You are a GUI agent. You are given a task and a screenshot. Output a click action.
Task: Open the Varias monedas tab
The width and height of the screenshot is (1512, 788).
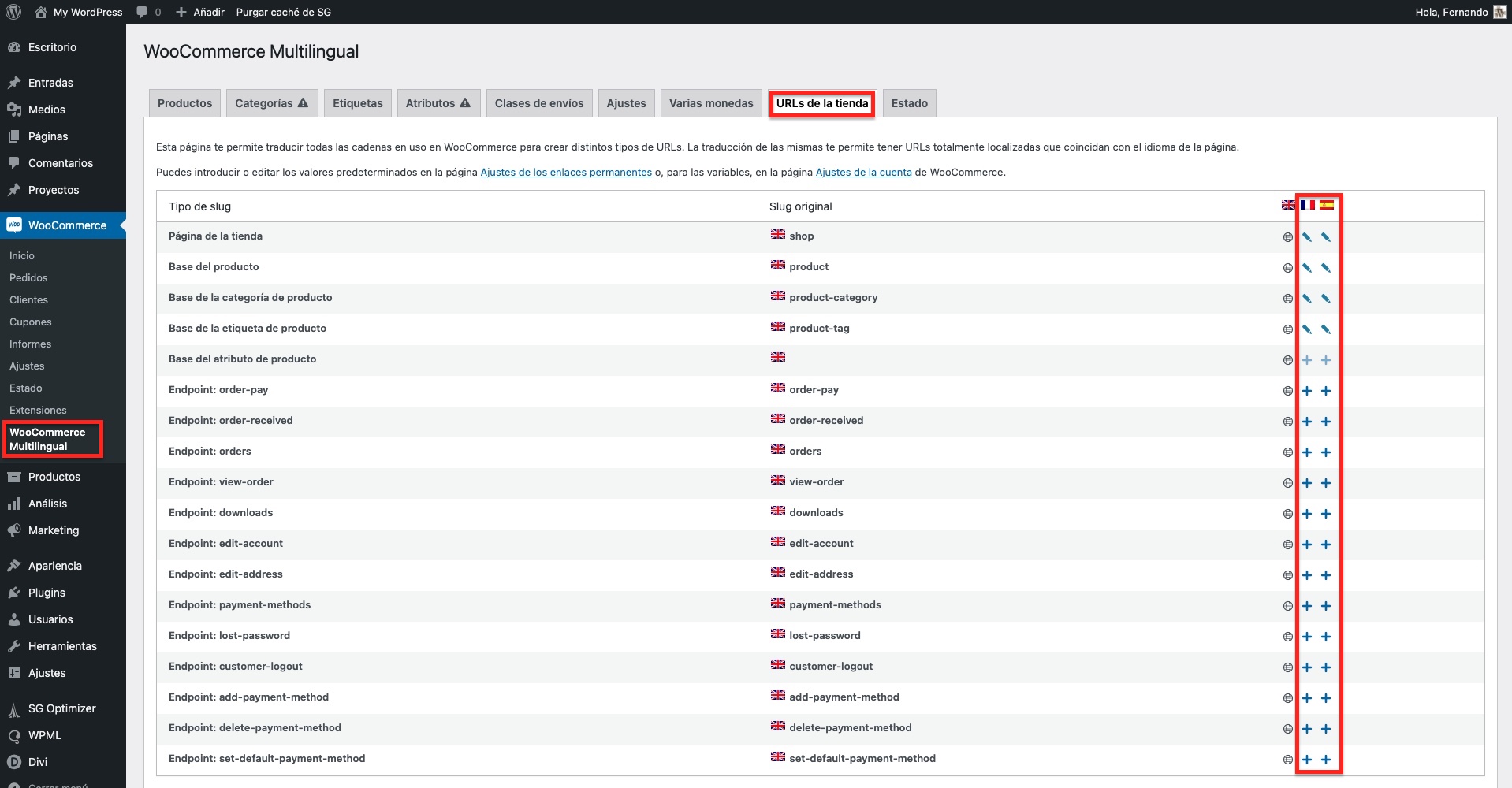710,103
